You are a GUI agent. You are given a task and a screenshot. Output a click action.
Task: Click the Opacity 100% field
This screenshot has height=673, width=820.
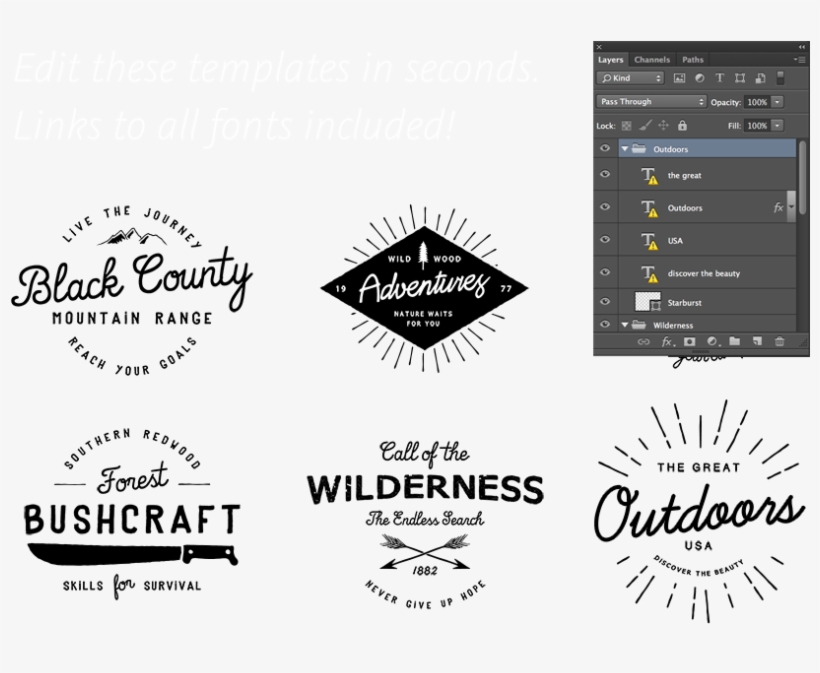click(x=757, y=102)
